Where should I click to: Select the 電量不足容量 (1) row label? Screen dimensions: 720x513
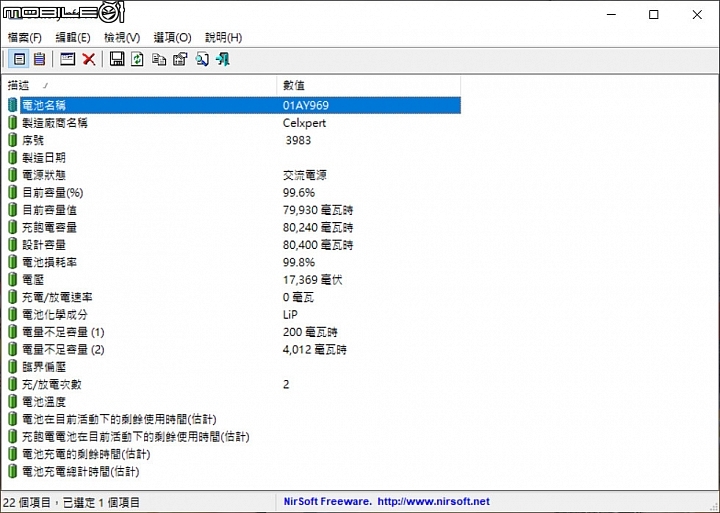[x=63, y=332]
